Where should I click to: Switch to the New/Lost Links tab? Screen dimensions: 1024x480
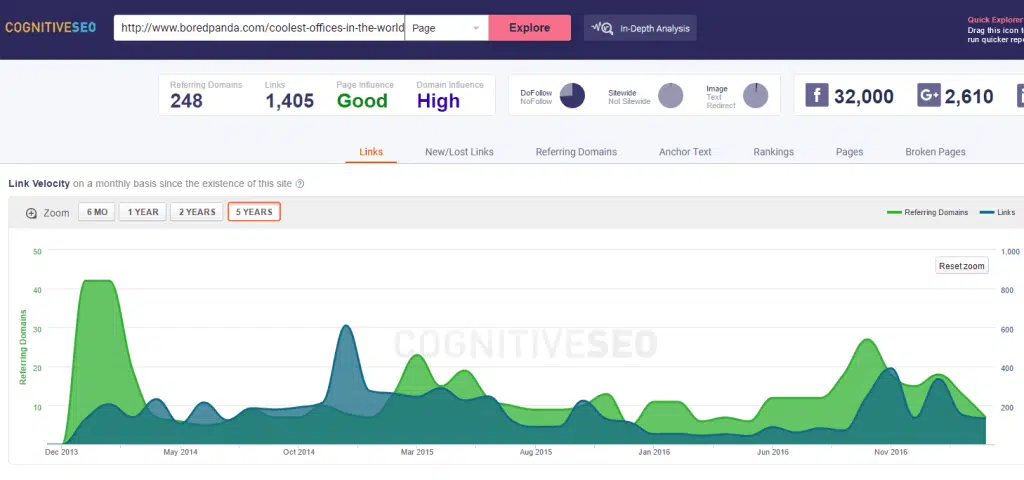[459, 152]
